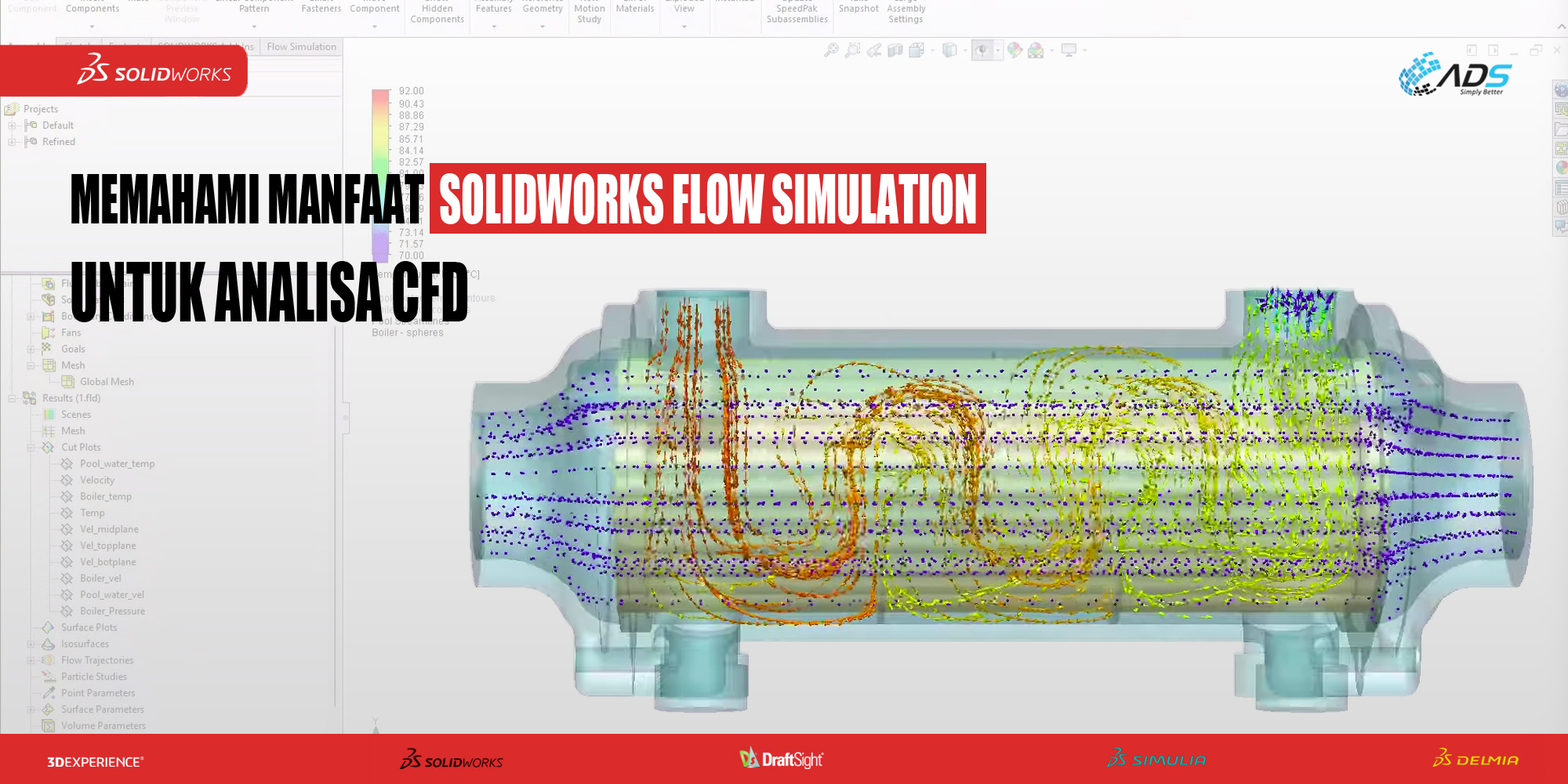Open the Flow Simulation tab
This screenshot has width=1568, height=784.
click(x=301, y=47)
